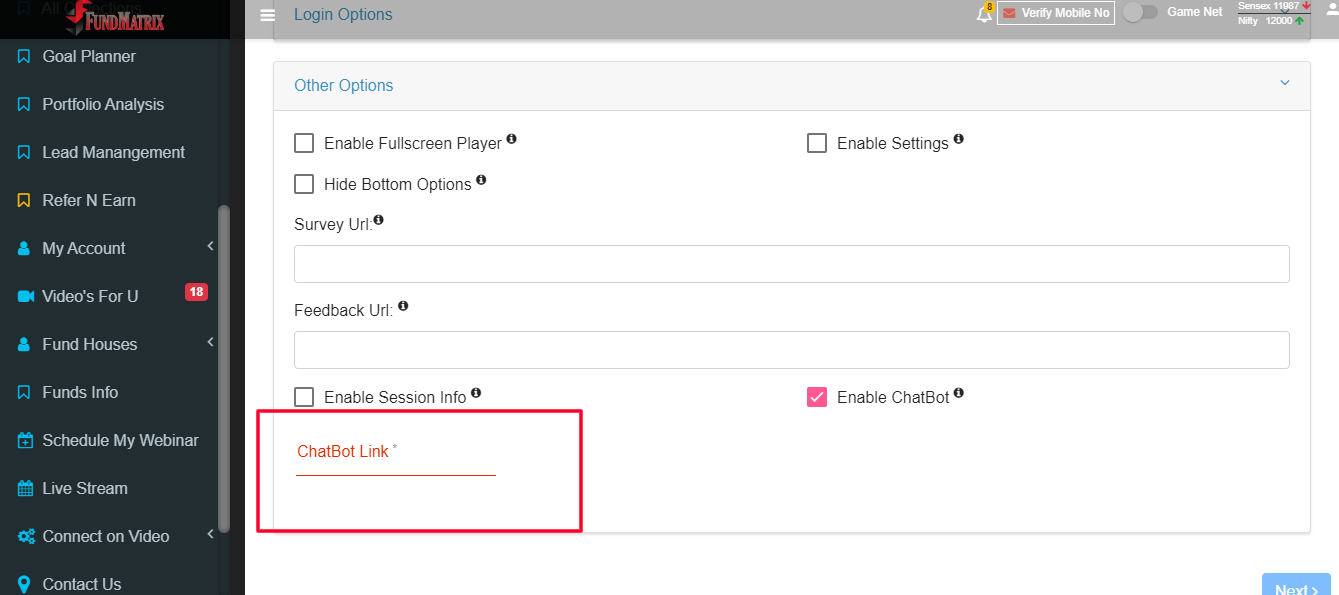Click the Verify Mobile No button

click(1056, 13)
